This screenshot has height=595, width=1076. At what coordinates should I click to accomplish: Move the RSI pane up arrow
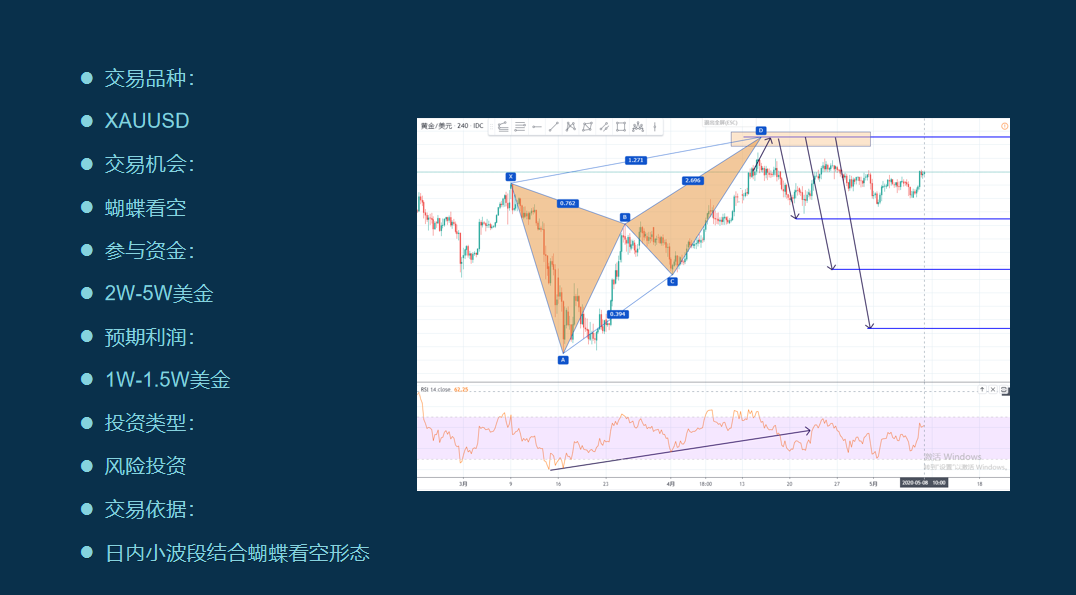(x=982, y=390)
